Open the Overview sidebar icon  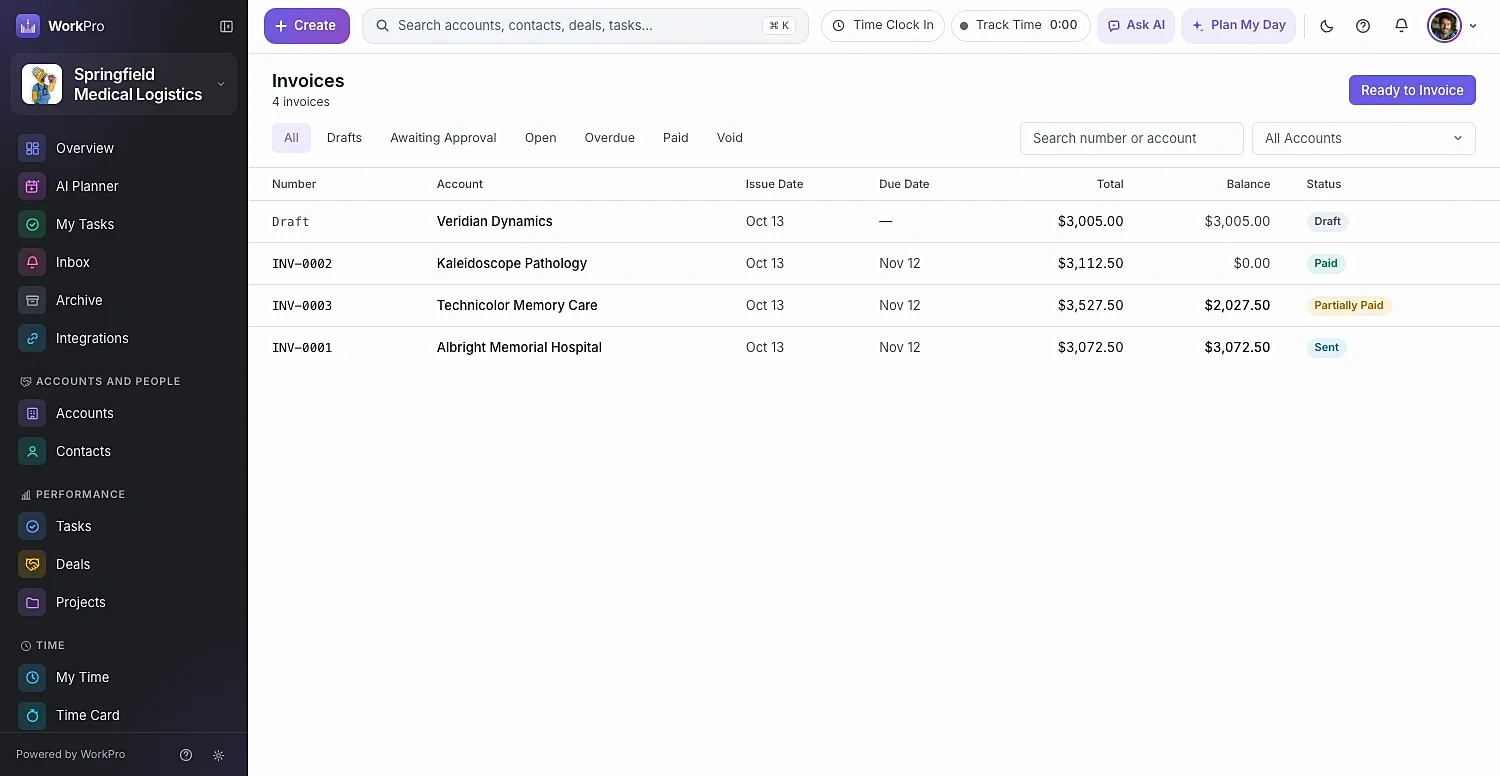(x=32, y=148)
